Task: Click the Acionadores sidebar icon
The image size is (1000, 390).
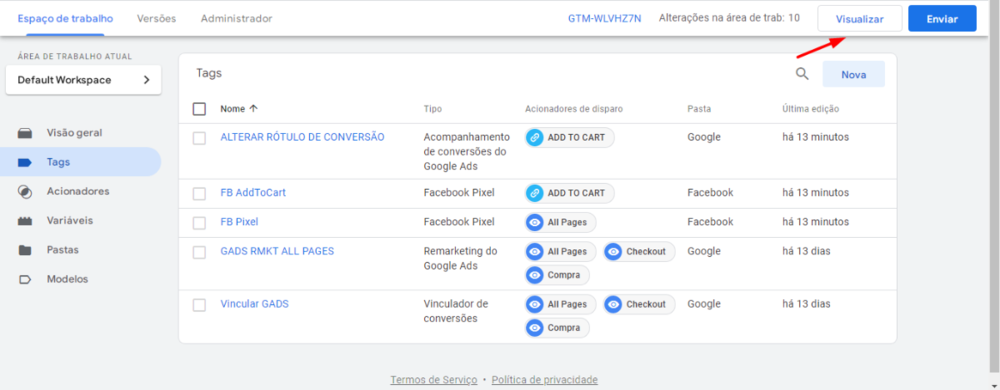Action: coord(25,191)
